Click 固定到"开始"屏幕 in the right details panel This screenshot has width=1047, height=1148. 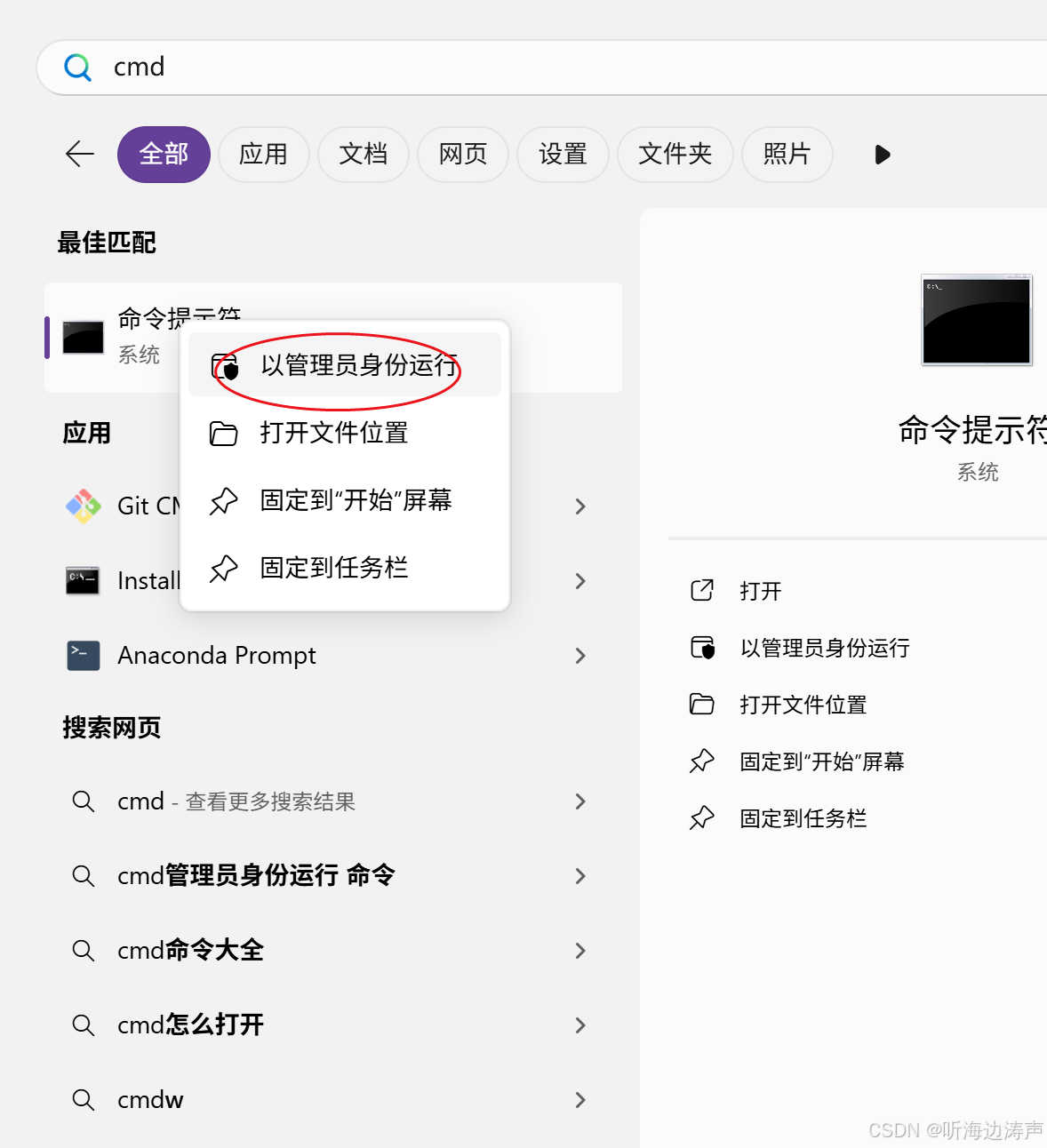click(x=822, y=761)
